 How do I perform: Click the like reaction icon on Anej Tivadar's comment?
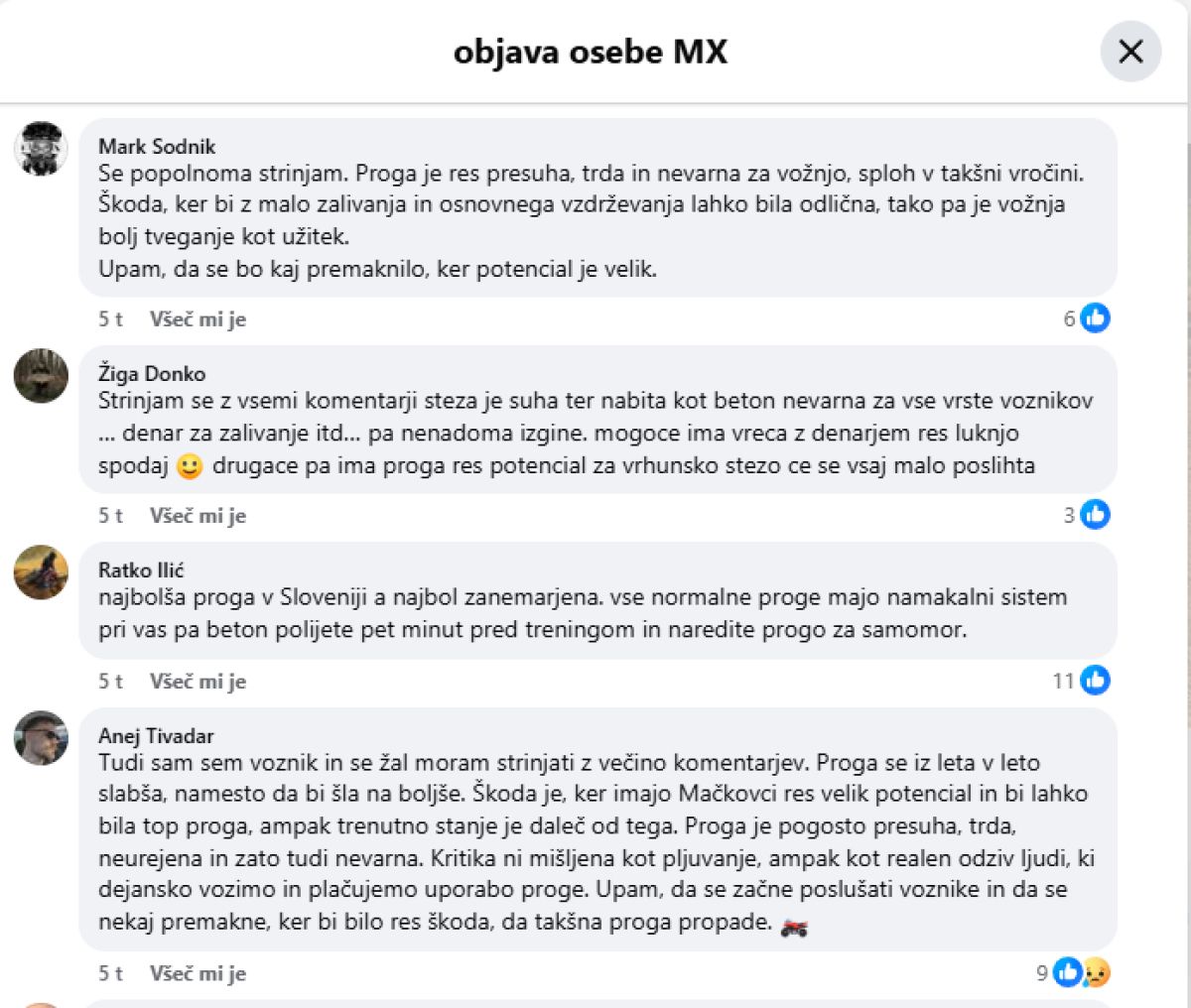(x=1067, y=972)
